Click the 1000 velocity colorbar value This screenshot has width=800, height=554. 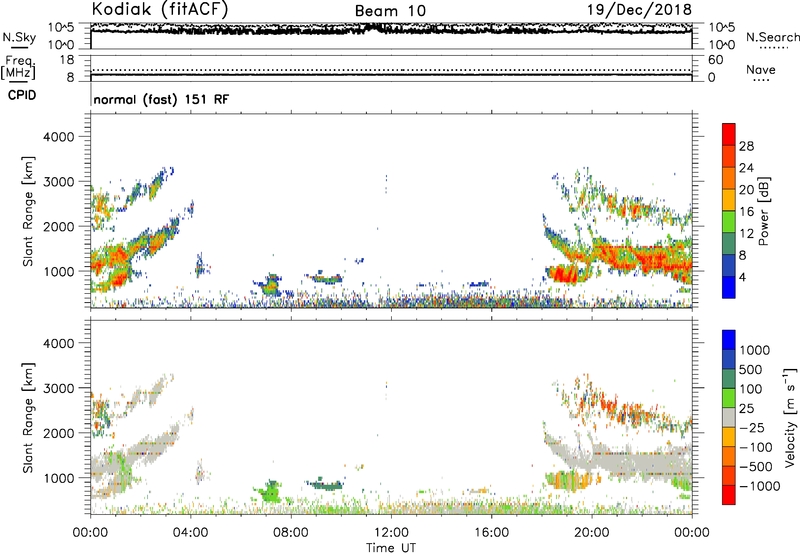[x=755, y=350]
